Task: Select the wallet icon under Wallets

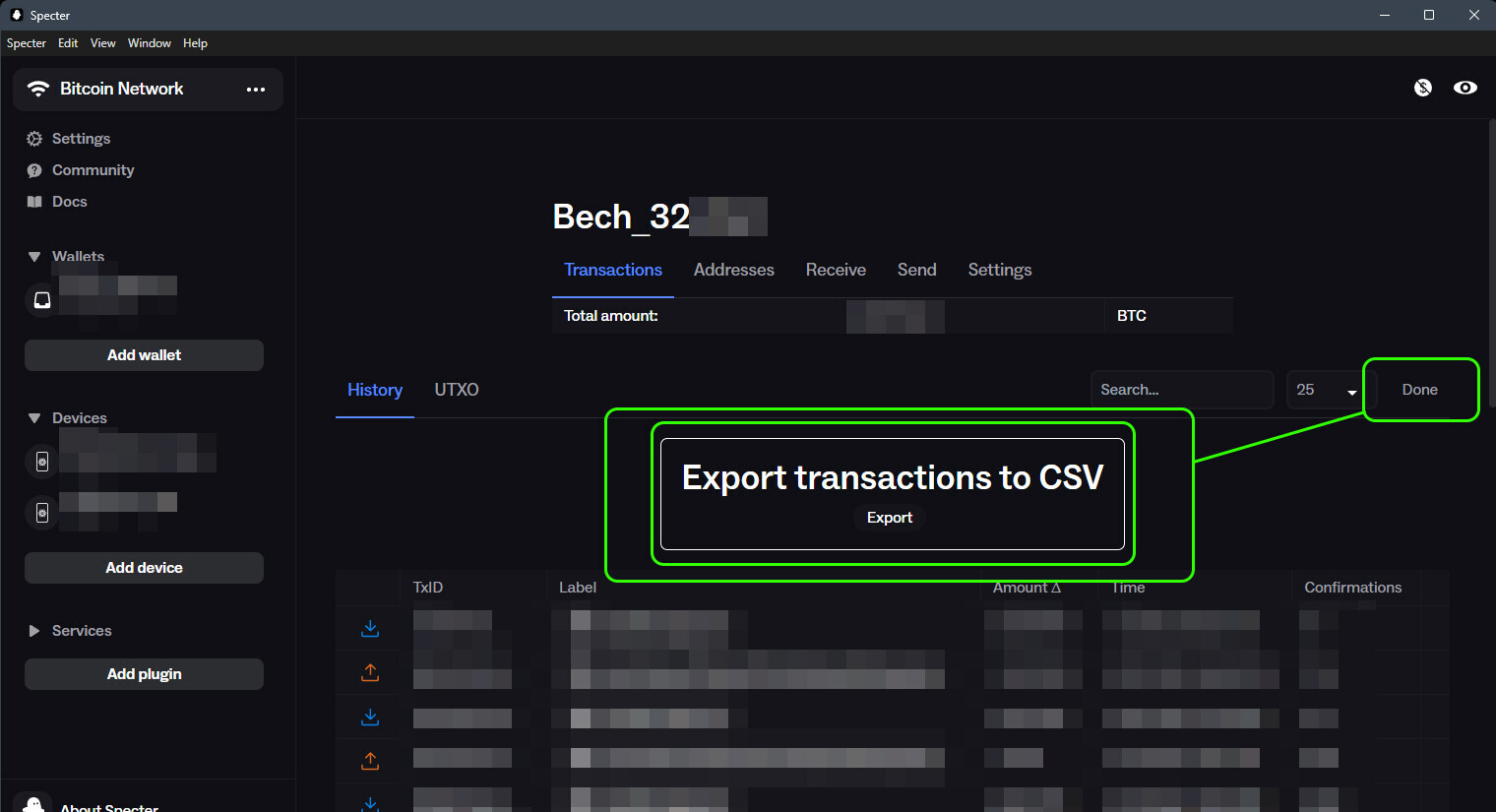Action: coord(42,300)
